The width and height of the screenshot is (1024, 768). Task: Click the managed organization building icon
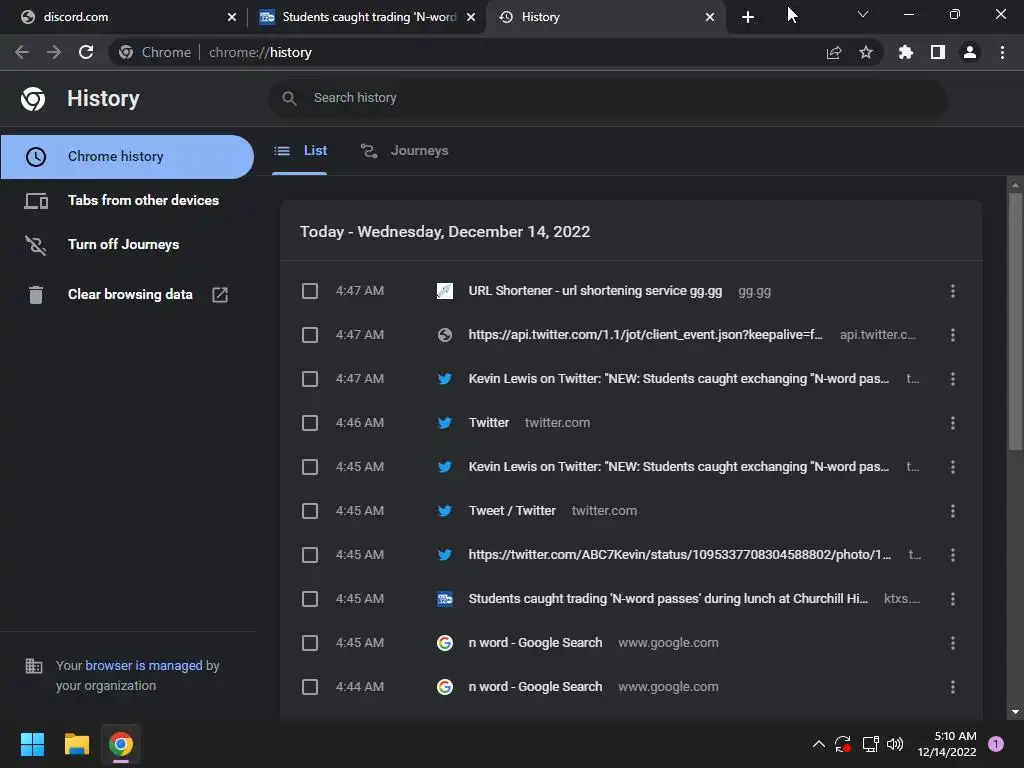33,665
